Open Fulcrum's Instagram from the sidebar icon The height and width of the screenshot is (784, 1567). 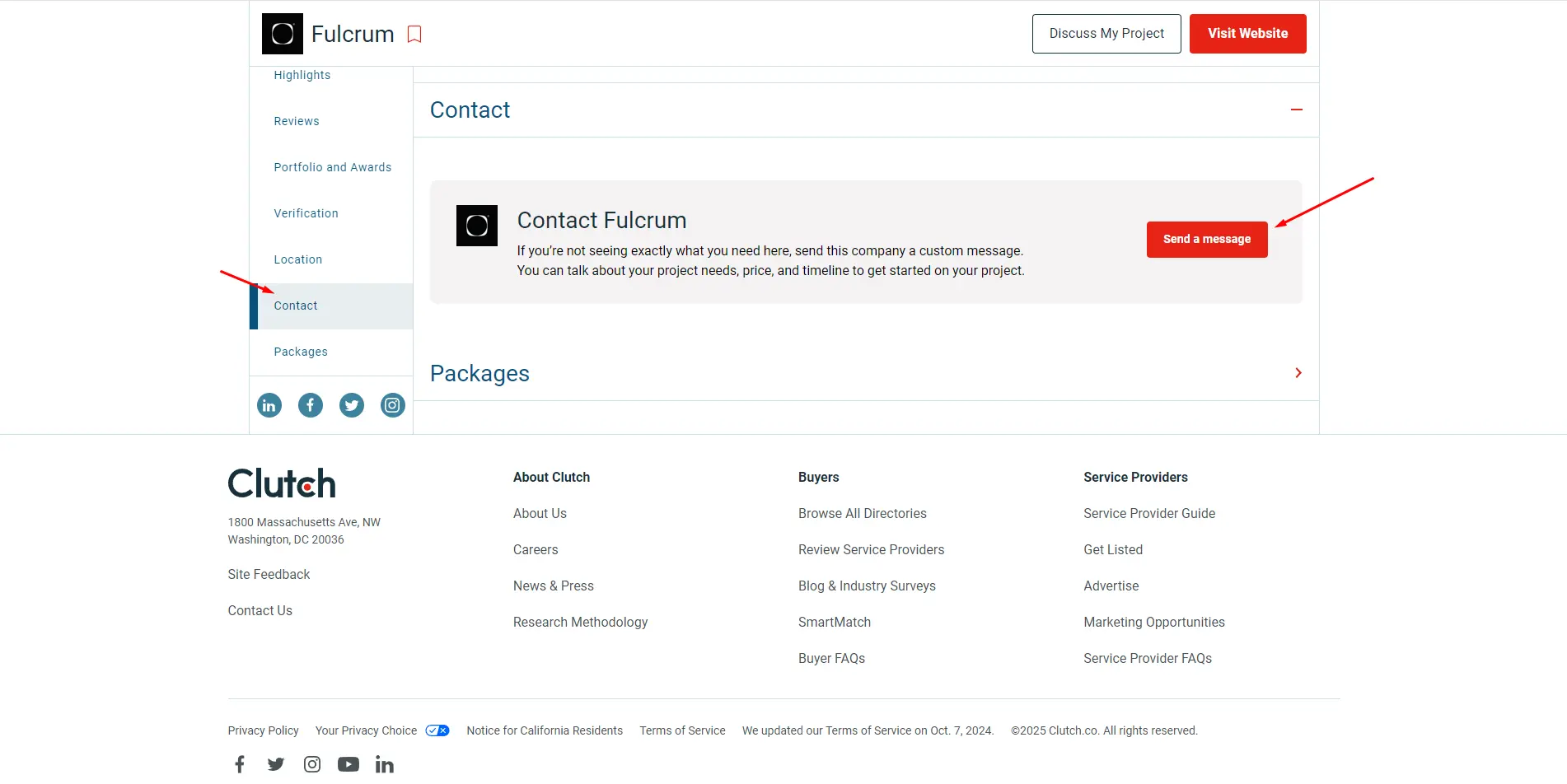(x=393, y=405)
